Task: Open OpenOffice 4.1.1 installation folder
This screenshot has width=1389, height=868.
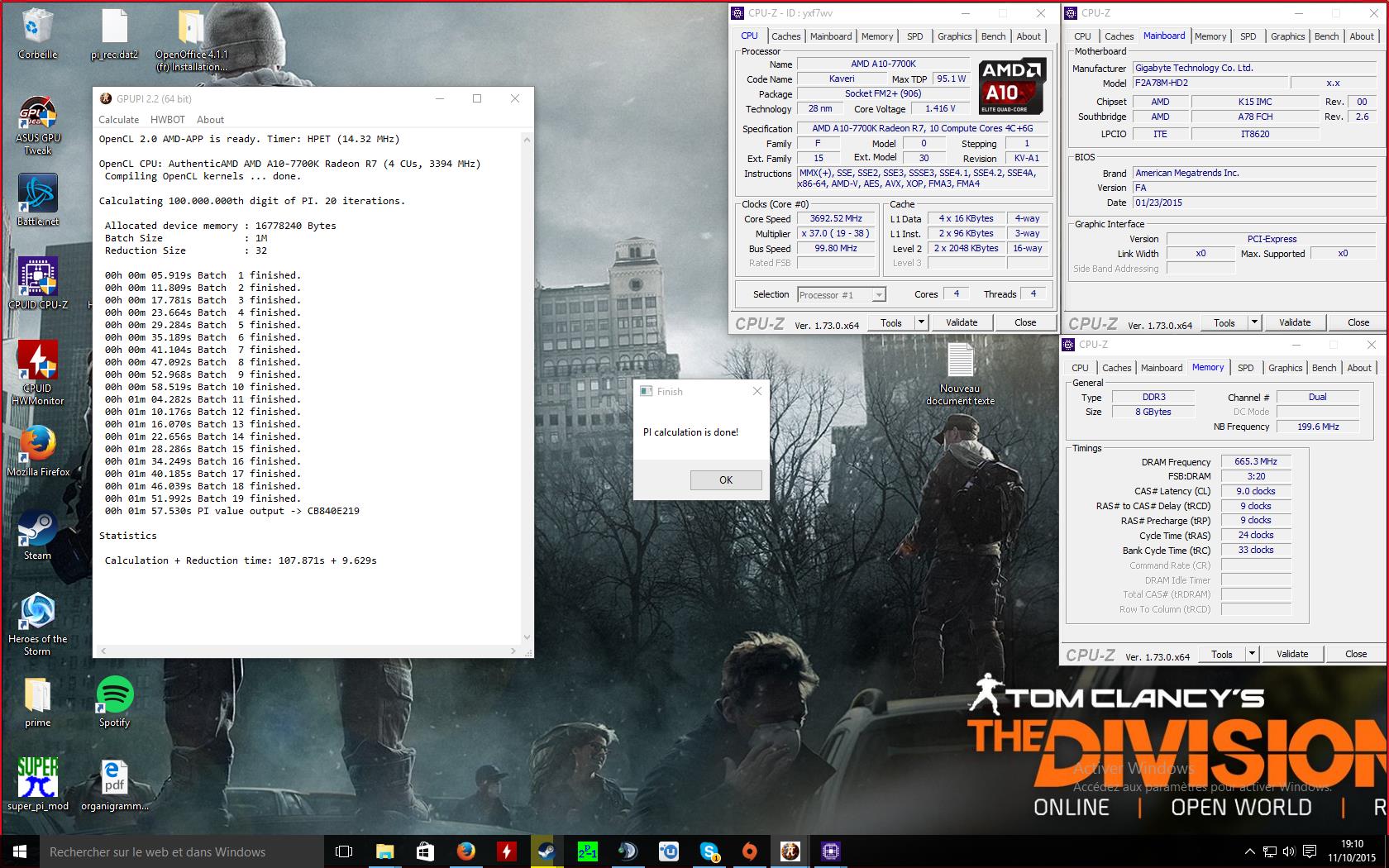Action: point(191,40)
